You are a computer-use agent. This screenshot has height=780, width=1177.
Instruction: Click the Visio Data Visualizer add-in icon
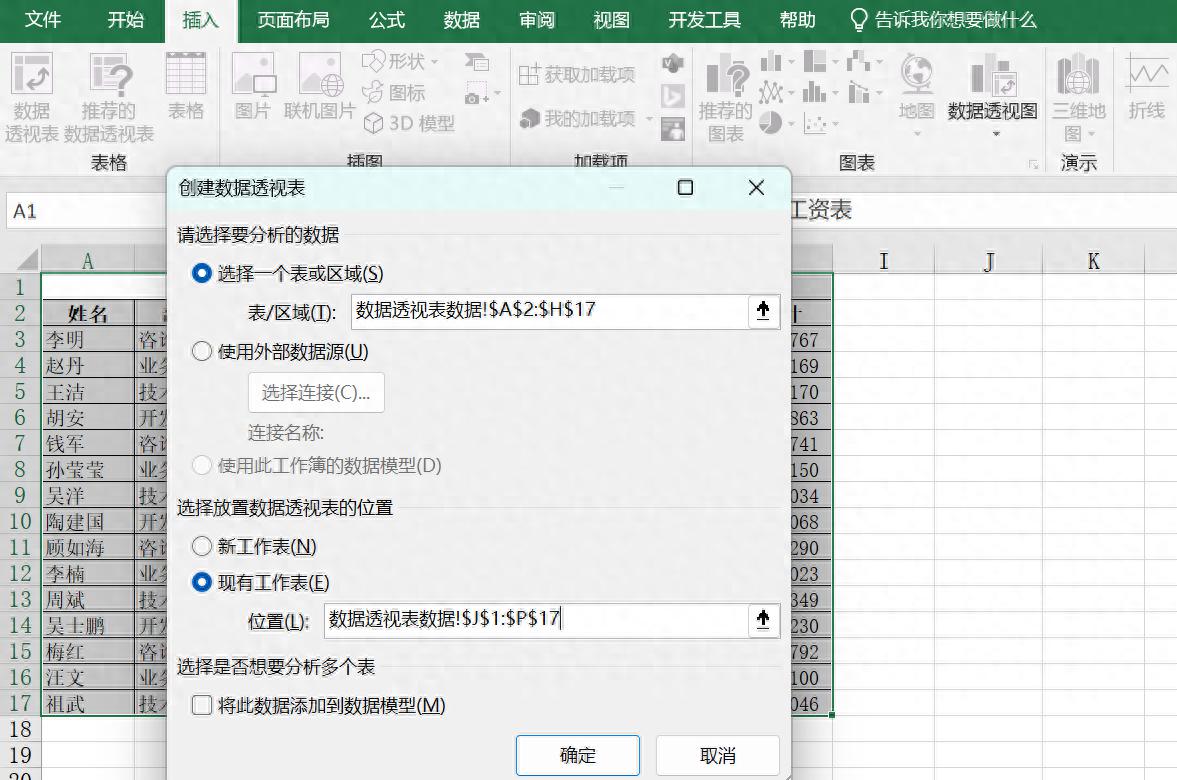click(x=673, y=63)
